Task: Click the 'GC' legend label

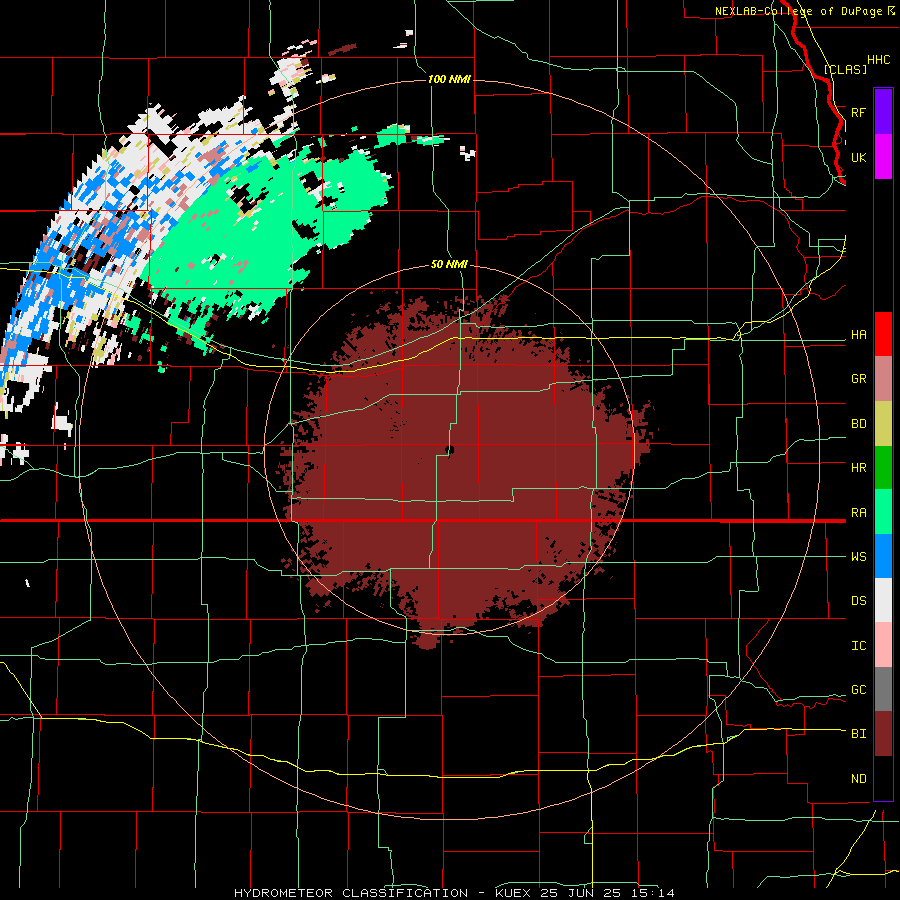Action: click(x=858, y=690)
